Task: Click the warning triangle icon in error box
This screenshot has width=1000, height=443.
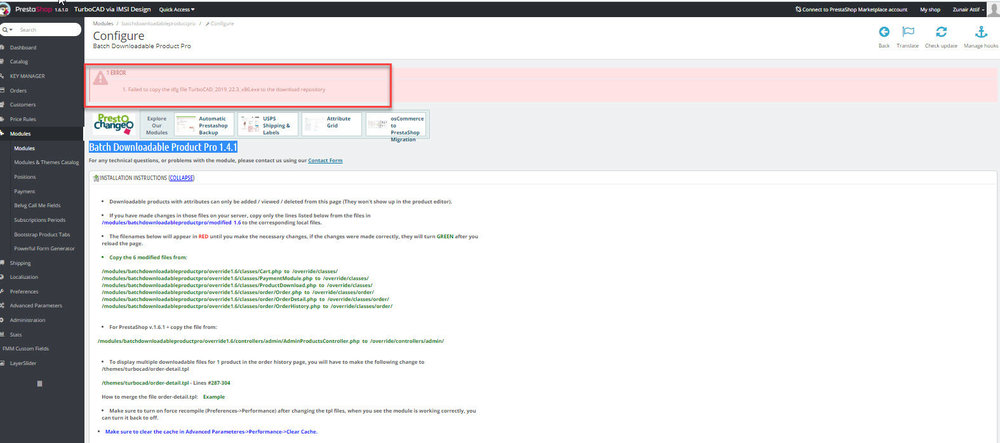Action: tap(100, 78)
